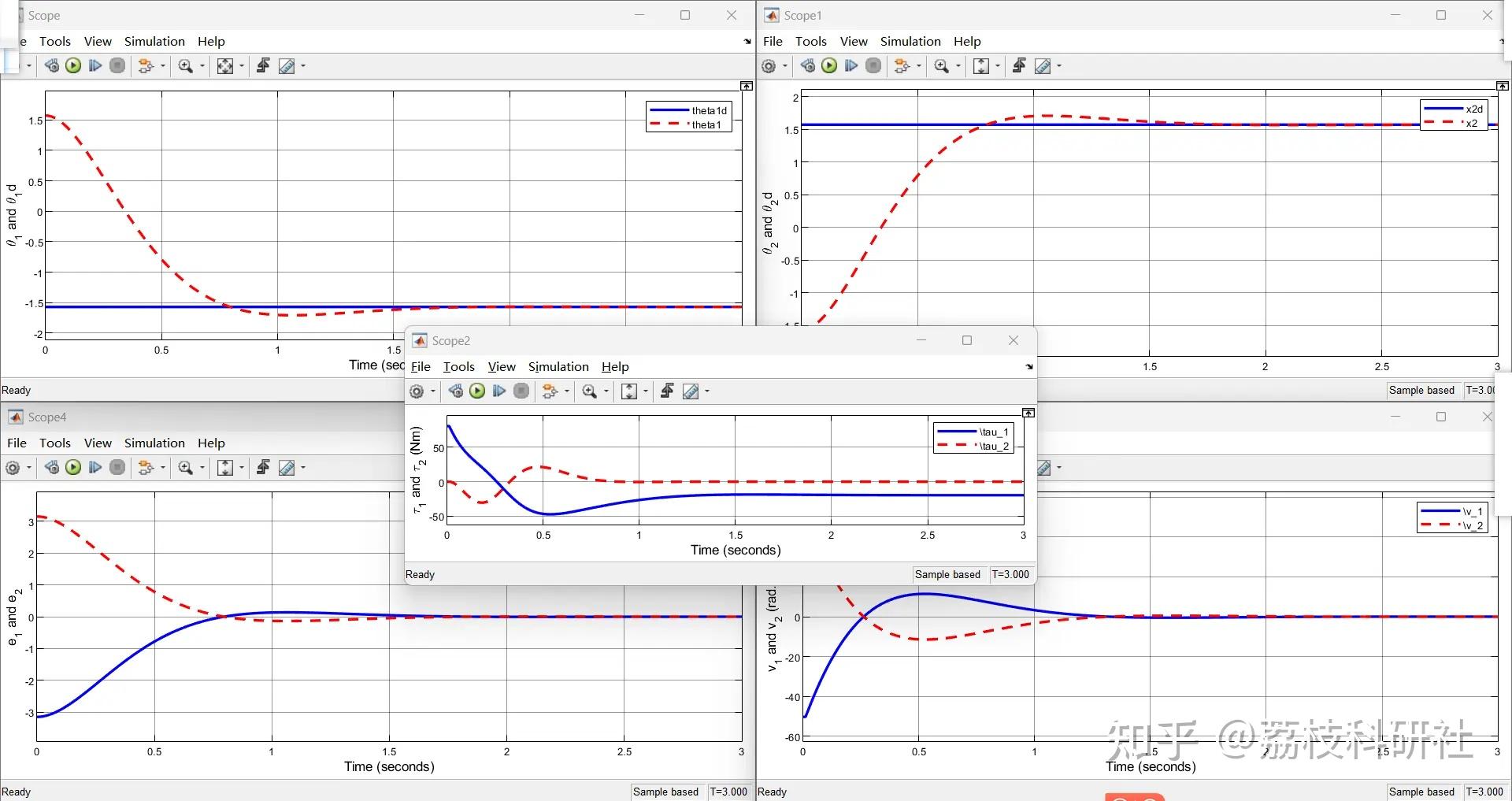Click the Scope1 window title text
The image size is (1512, 801).
pyautogui.click(x=803, y=16)
